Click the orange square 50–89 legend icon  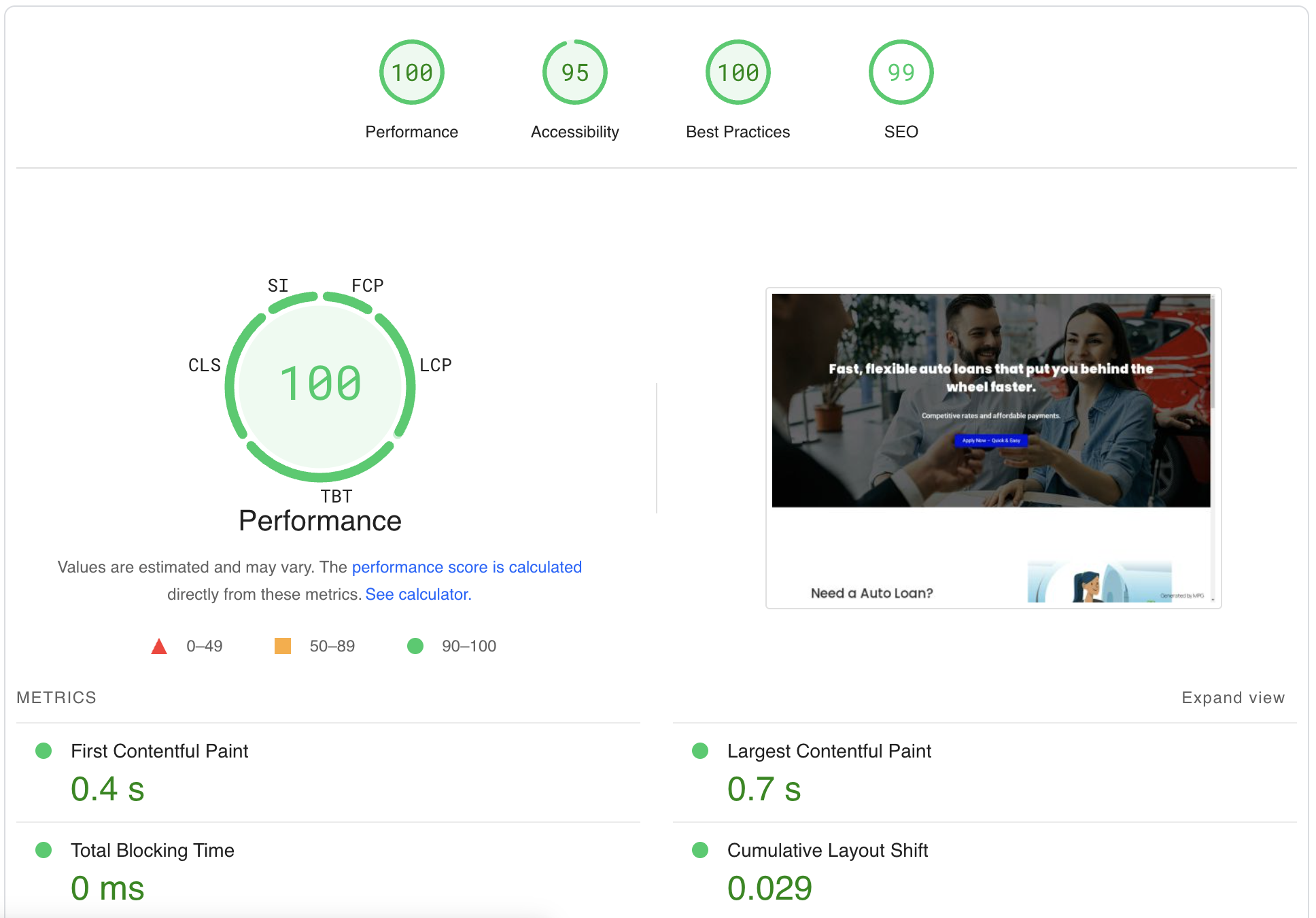(x=283, y=646)
